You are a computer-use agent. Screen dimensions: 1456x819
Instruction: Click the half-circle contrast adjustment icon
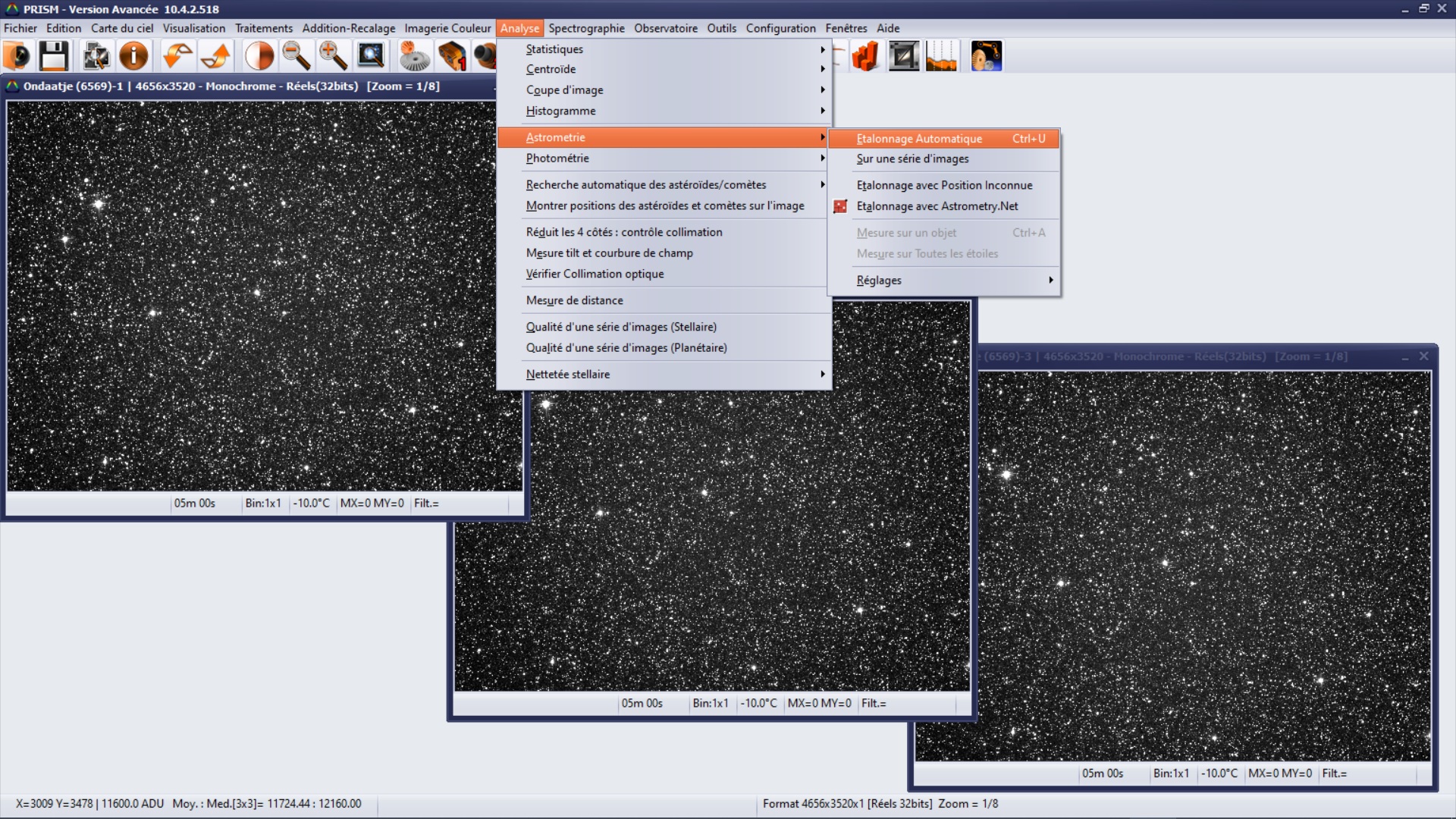tap(259, 56)
